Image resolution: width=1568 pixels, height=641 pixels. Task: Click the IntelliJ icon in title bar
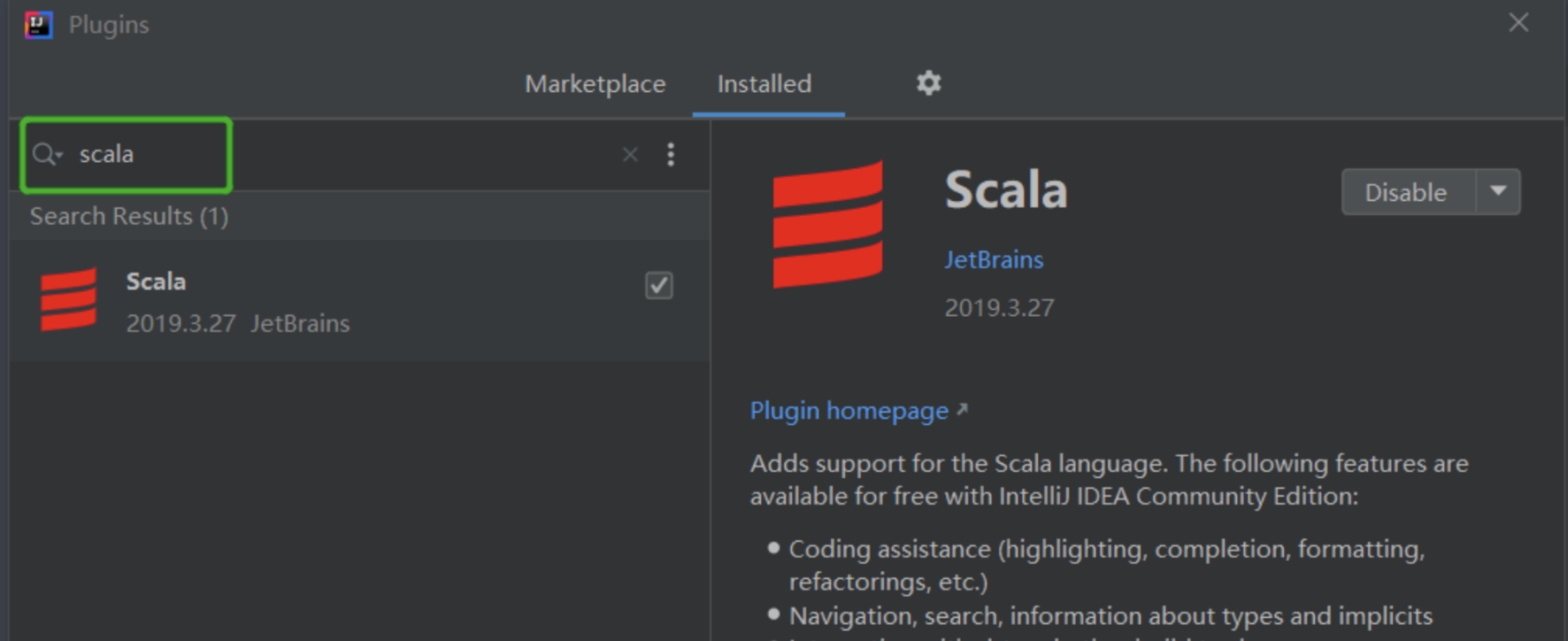click(x=38, y=25)
